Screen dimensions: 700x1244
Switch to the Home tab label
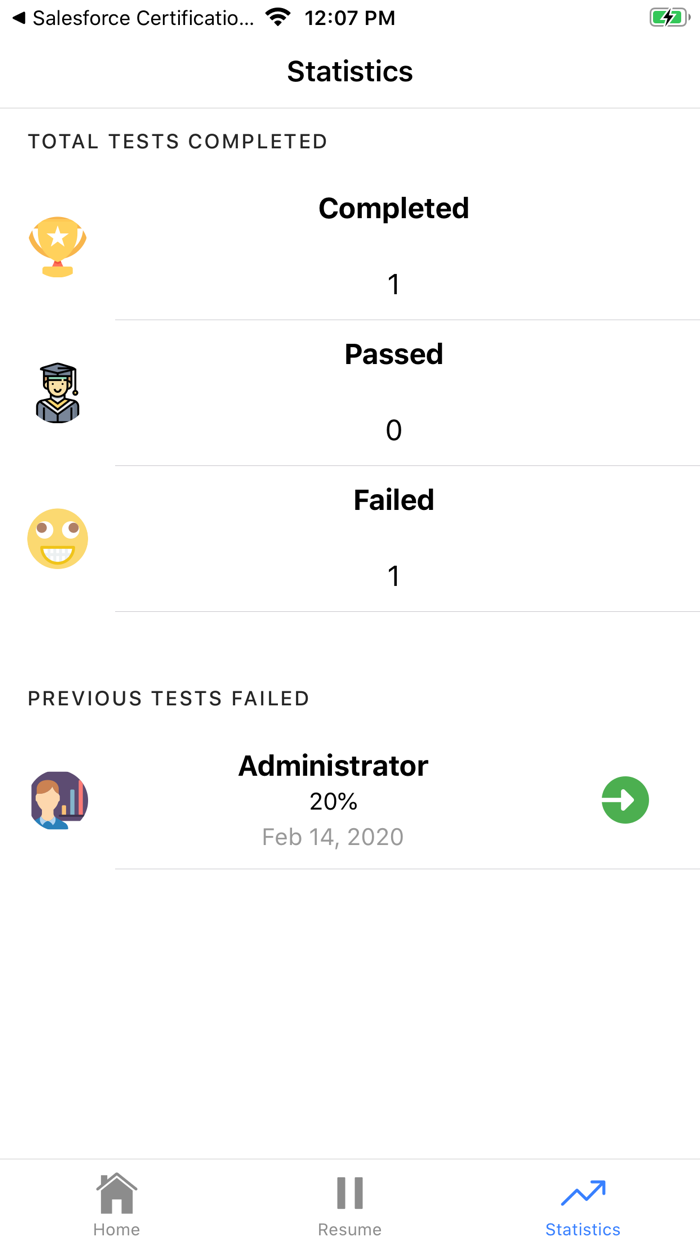point(117,1229)
